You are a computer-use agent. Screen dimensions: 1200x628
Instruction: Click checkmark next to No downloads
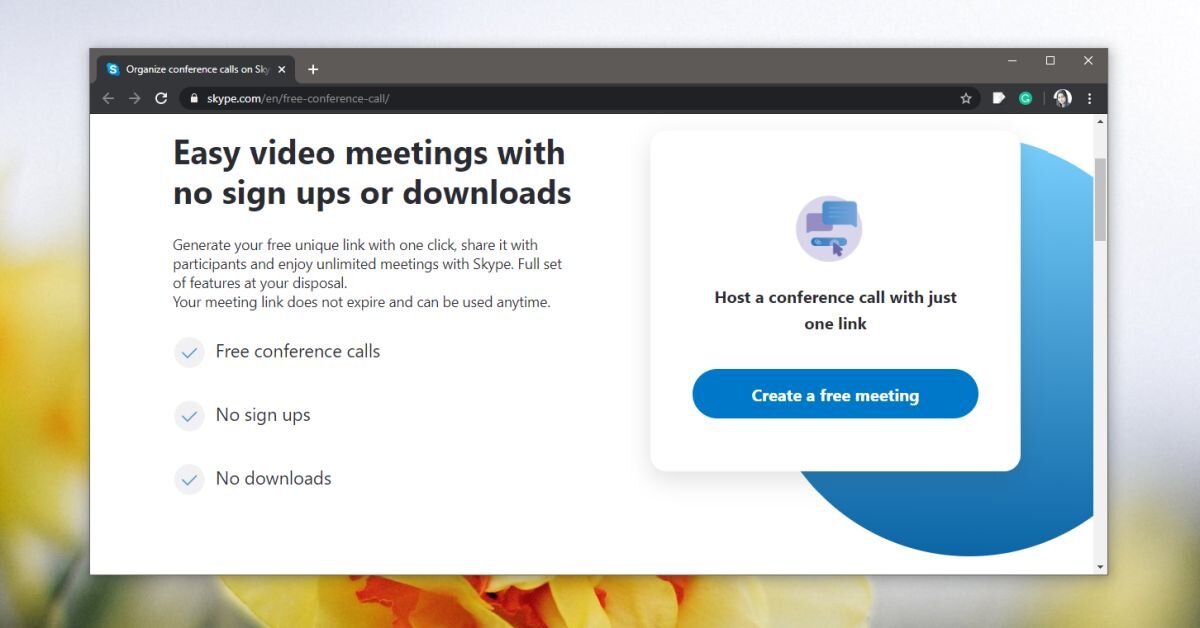click(x=189, y=480)
